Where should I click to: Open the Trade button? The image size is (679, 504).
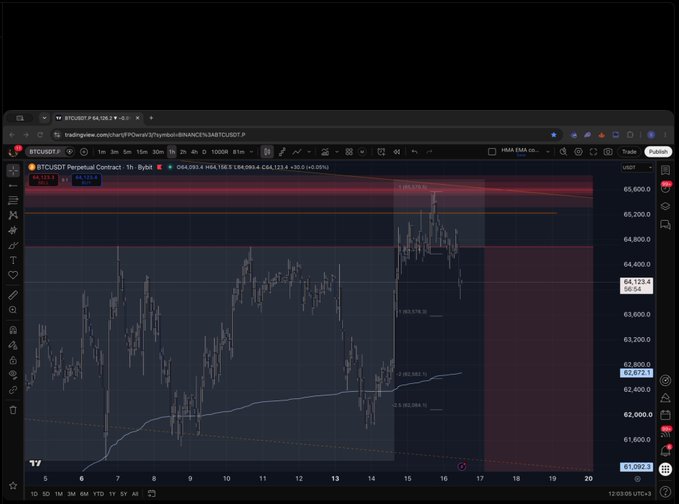(x=629, y=152)
